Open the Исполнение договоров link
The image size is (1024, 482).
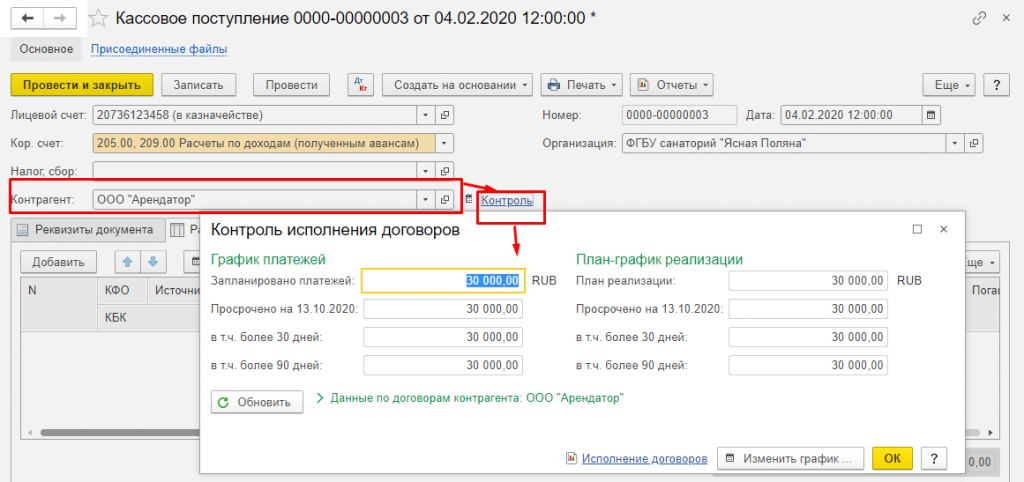[x=644, y=458]
